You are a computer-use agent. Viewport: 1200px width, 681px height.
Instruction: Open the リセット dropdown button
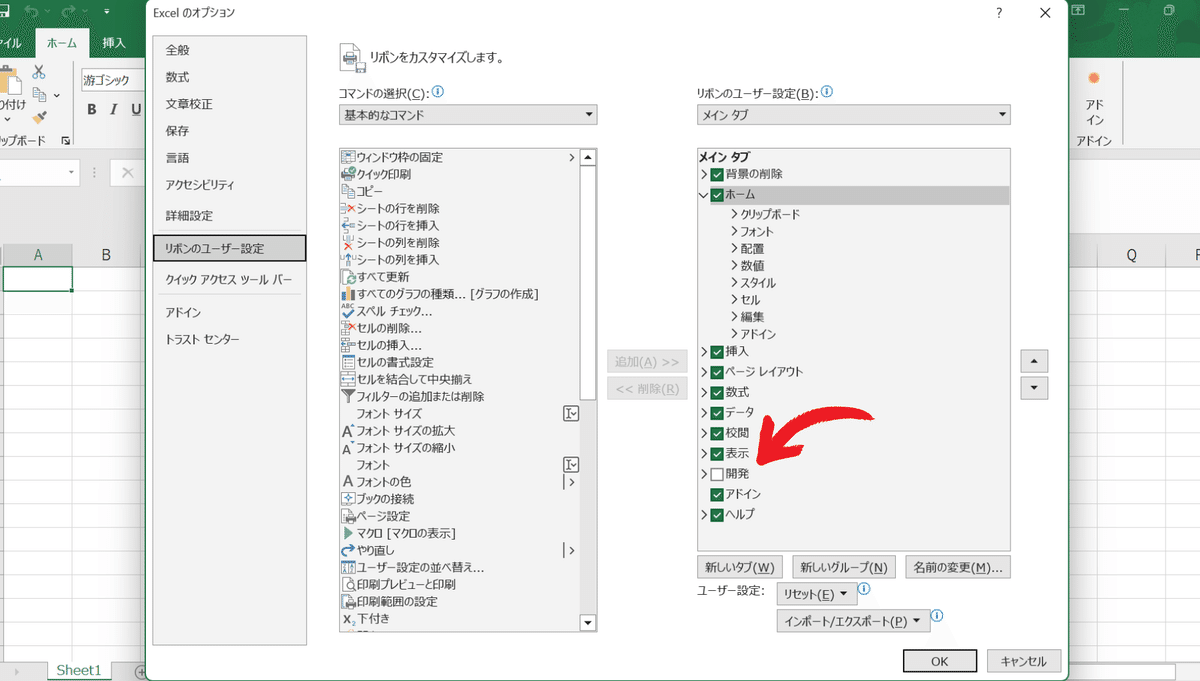[x=817, y=594]
